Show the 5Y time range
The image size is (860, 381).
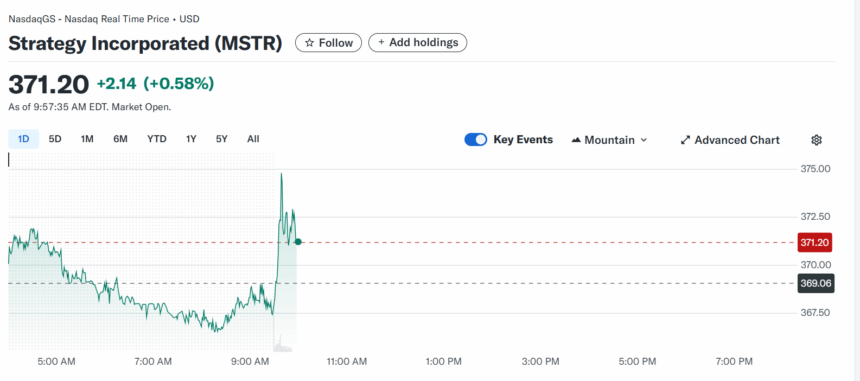(222, 139)
